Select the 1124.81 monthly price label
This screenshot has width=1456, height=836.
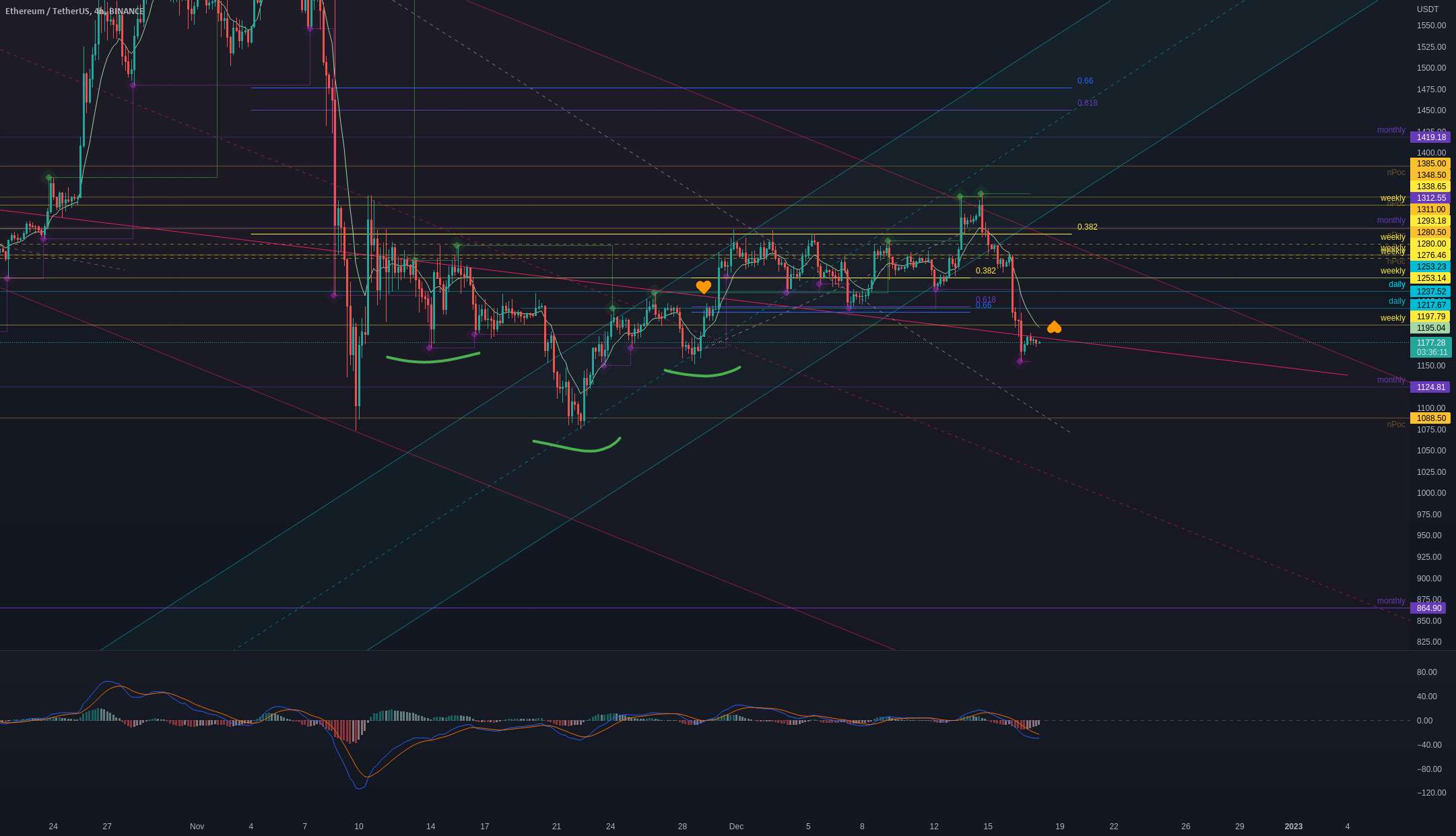(1430, 387)
